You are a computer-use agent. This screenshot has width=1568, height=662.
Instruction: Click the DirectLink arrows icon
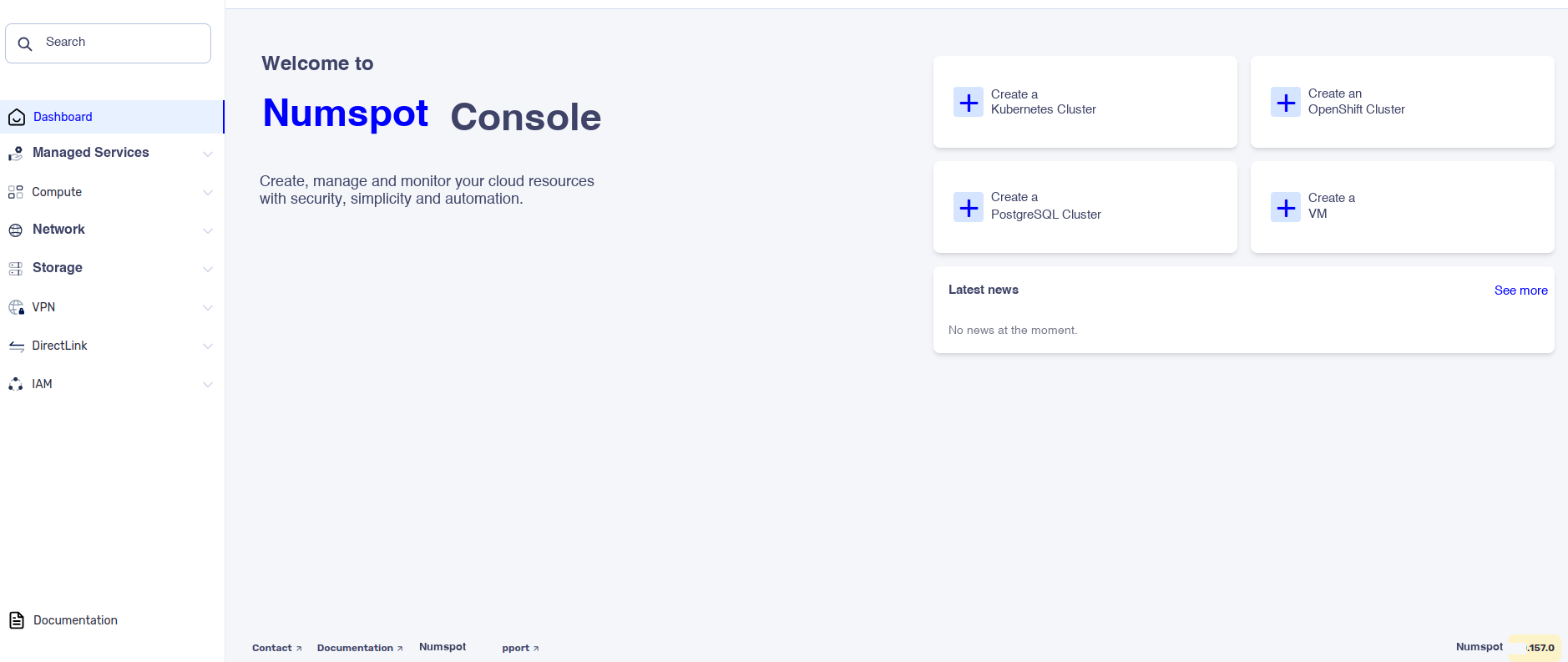[x=16, y=346]
